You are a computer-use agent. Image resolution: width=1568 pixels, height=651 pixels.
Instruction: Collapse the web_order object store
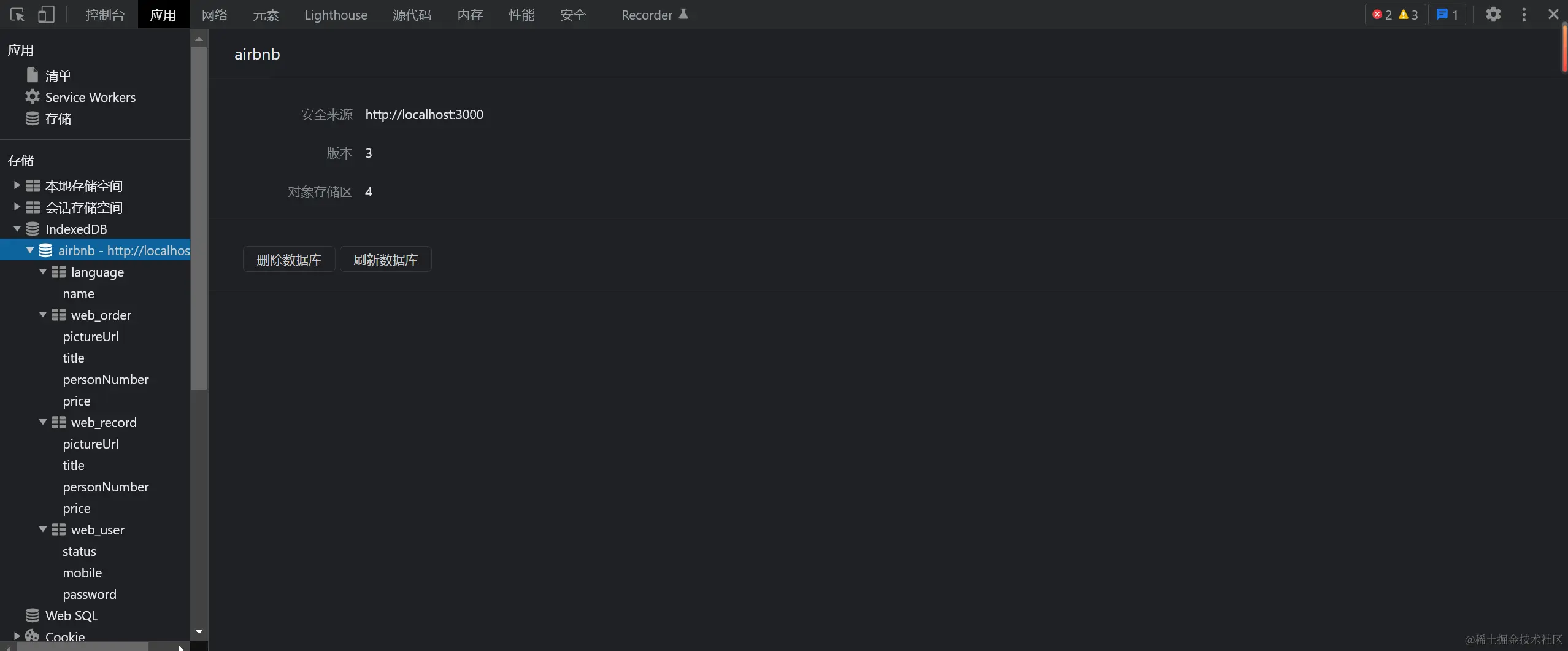tap(43, 315)
